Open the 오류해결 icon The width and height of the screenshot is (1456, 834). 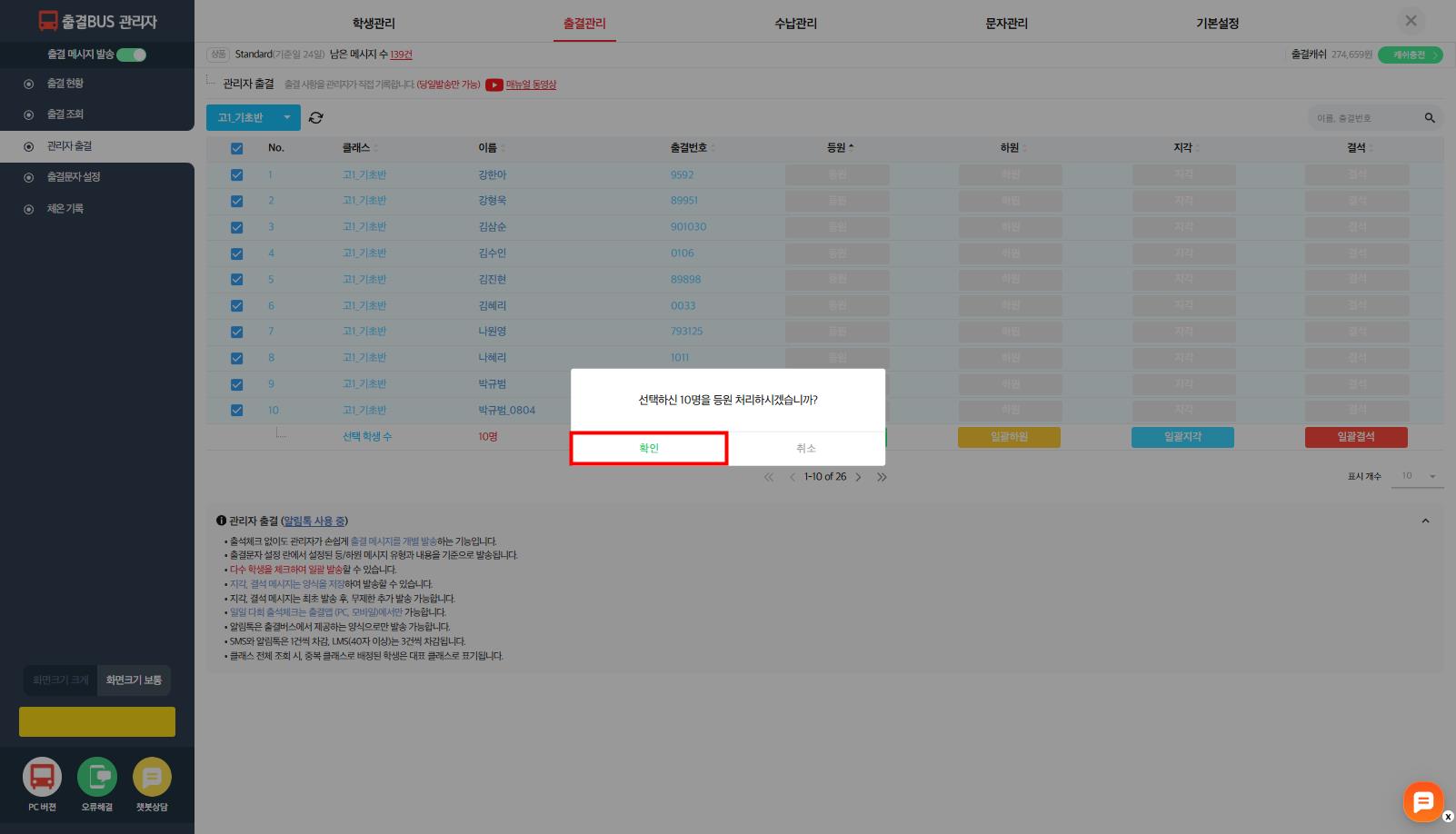coord(97,778)
